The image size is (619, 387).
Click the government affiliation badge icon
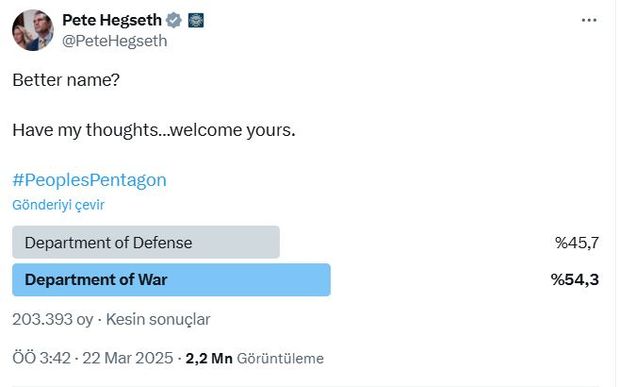pyautogui.click(x=196, y=20)
